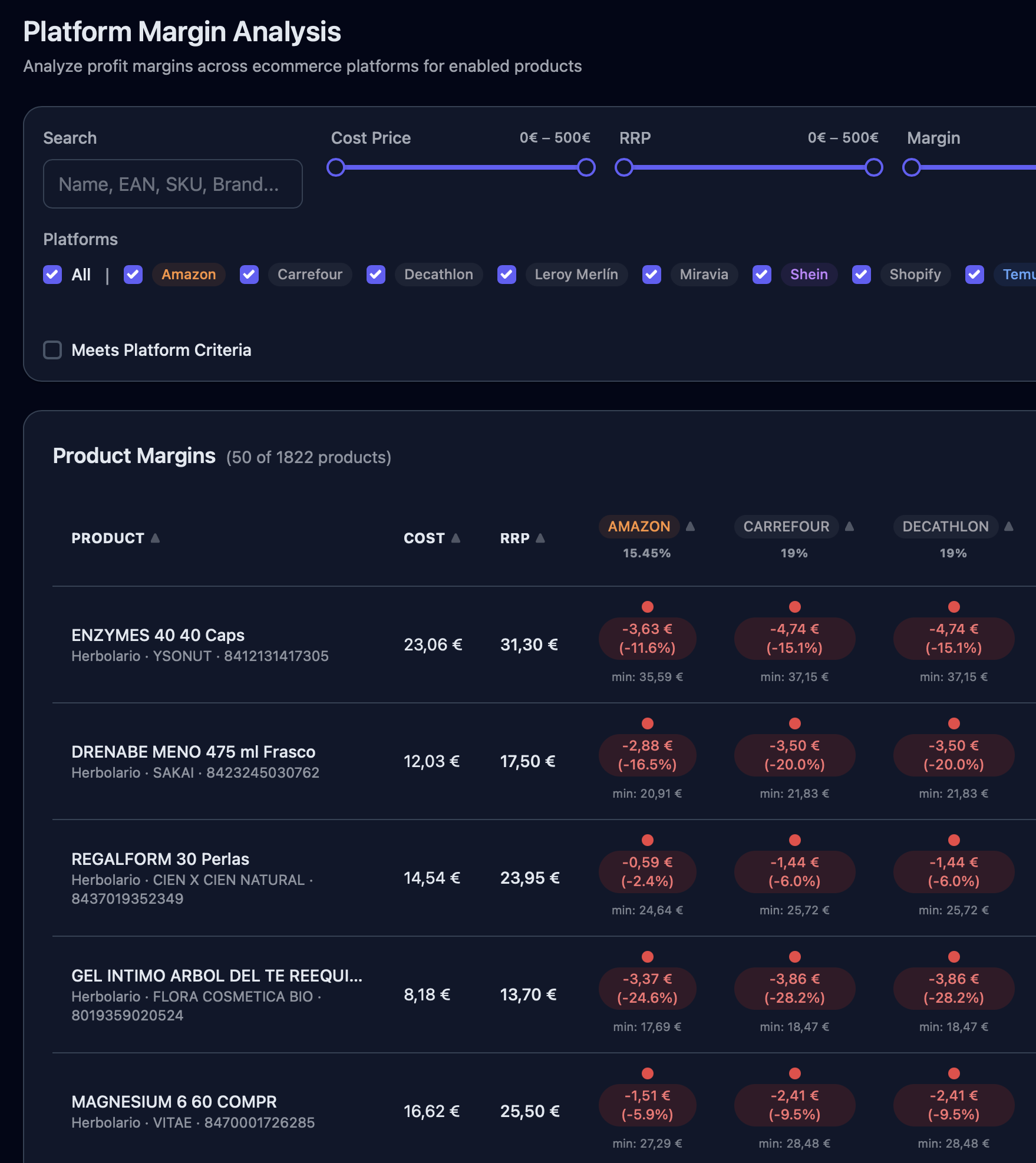Click the RRP column sort arrow
The height and width of the screenshot is (1163, 1036).
pyautogui.click(x=540, y=538)
